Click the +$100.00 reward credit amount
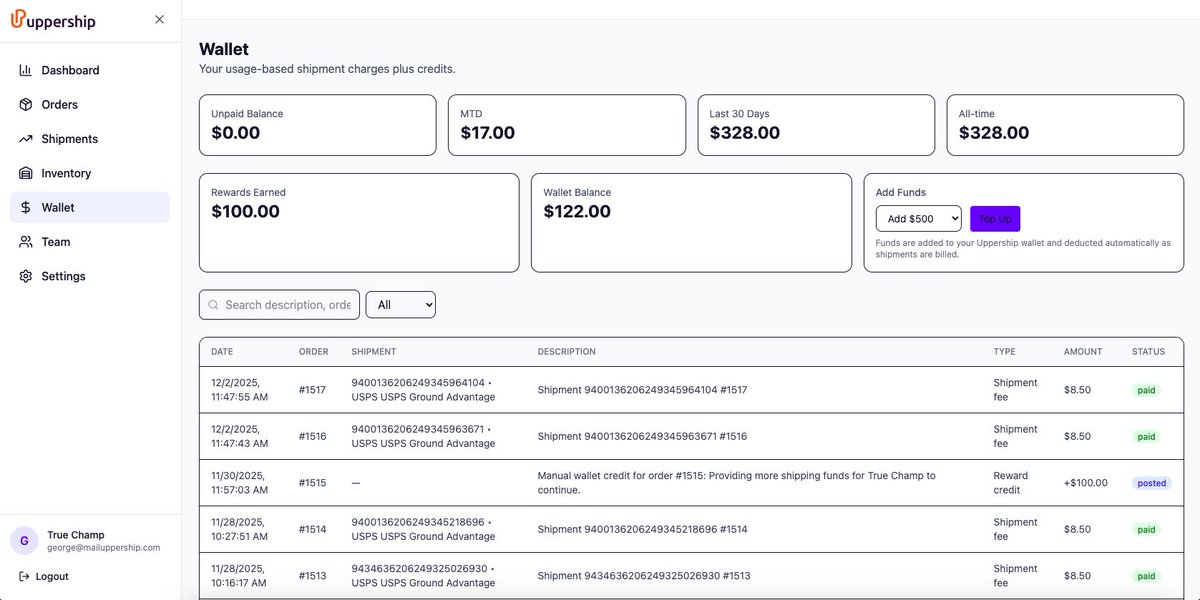Screen dimensions: 1200x600 pos(1086,483)
